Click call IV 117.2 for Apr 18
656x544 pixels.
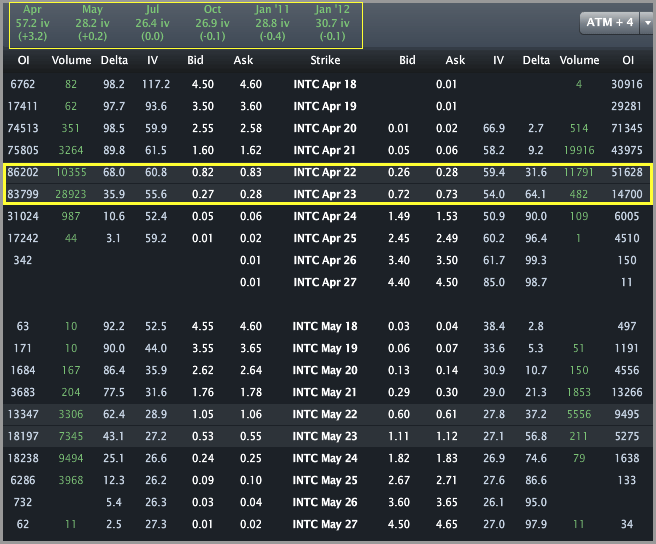click(x=156, y=85)
